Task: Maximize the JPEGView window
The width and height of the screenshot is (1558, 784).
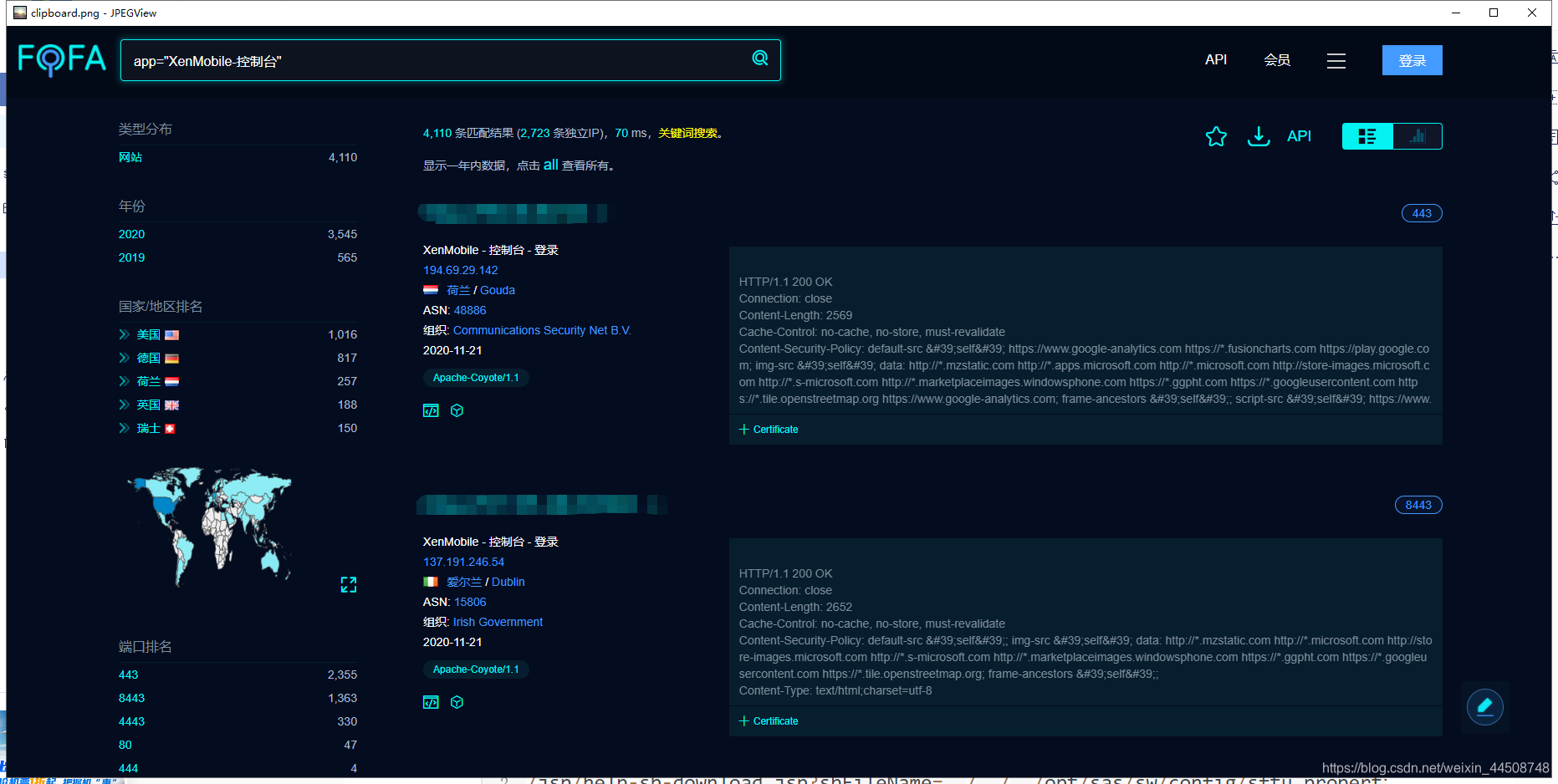Action: [1494, 13]
